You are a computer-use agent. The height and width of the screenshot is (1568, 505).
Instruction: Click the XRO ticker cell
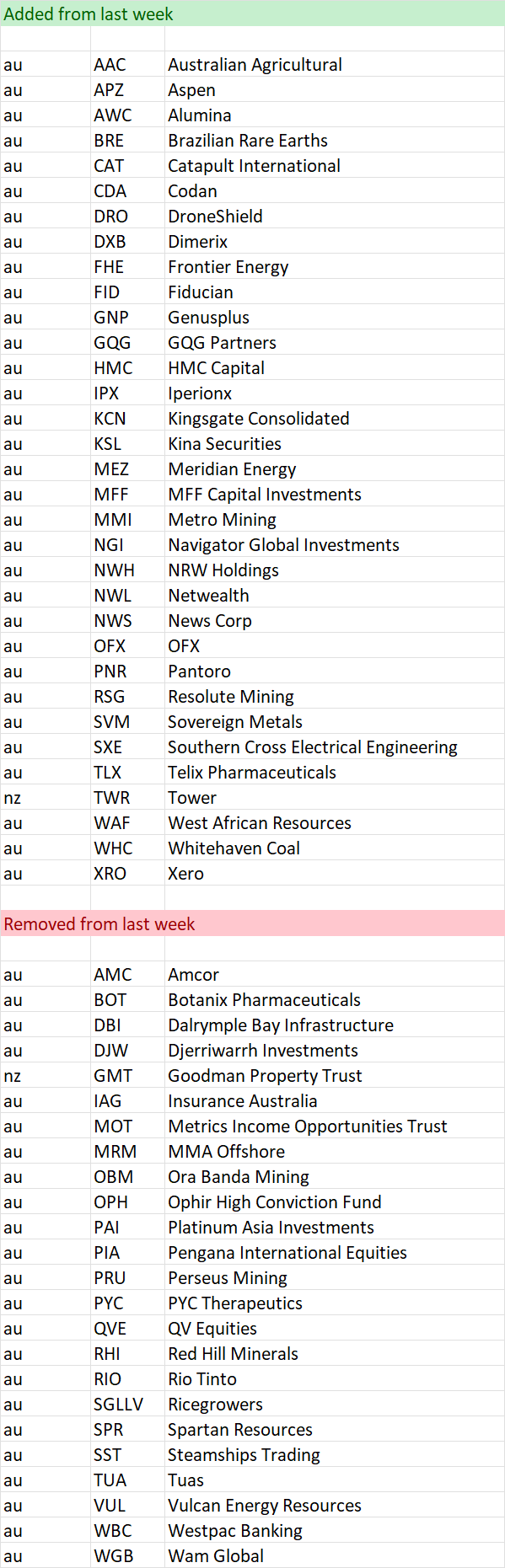coord(127,873)
